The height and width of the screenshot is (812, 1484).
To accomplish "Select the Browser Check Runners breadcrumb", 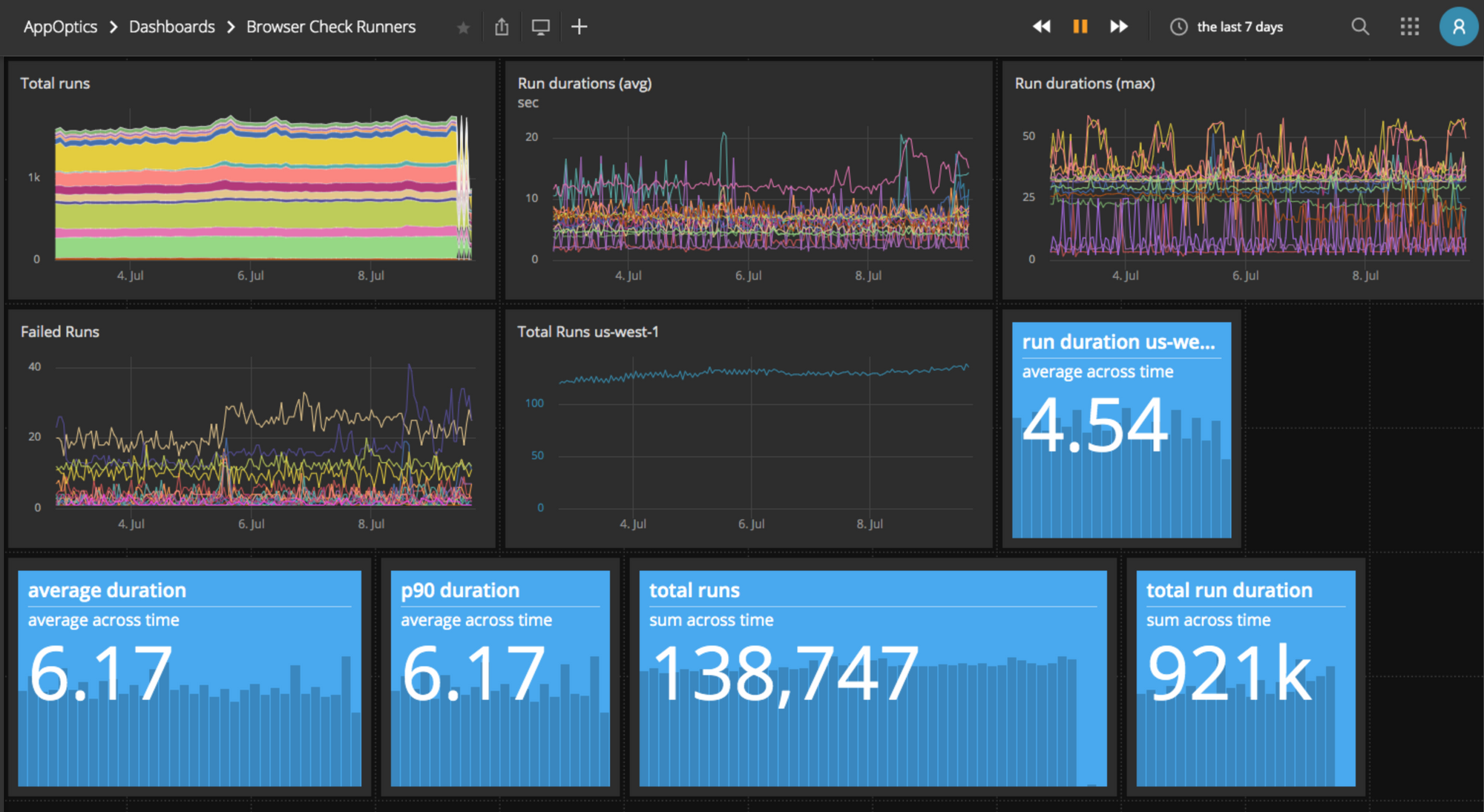I will point(331,27).
